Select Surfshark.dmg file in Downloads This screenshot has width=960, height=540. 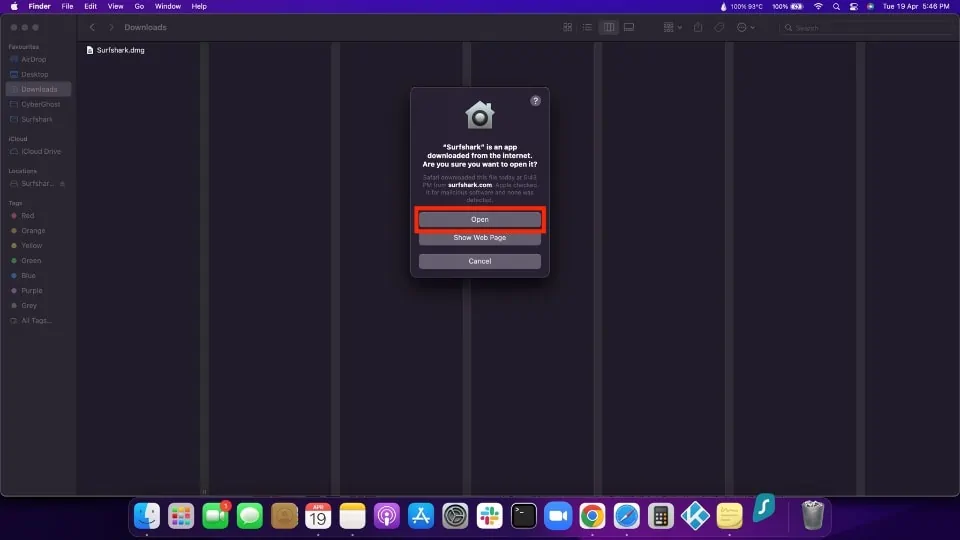coord(116,50)
